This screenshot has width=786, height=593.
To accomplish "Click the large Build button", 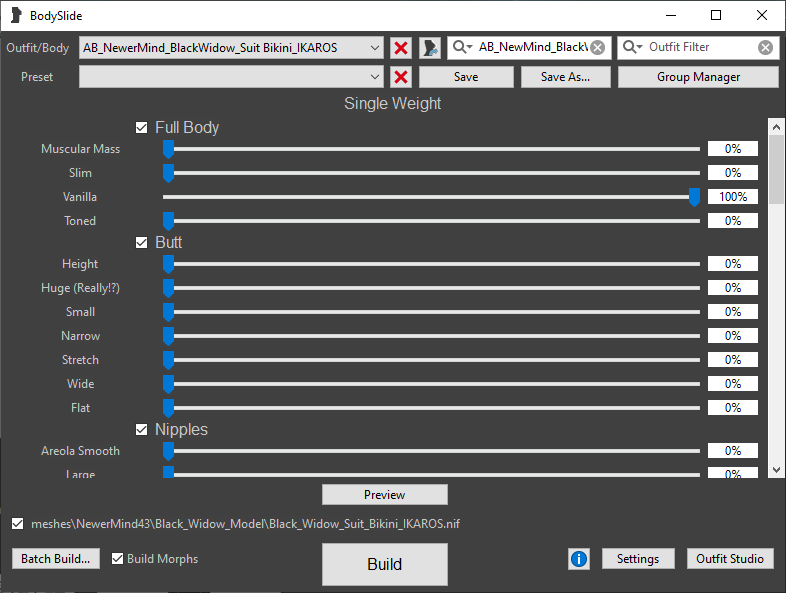I will [384, 564].
